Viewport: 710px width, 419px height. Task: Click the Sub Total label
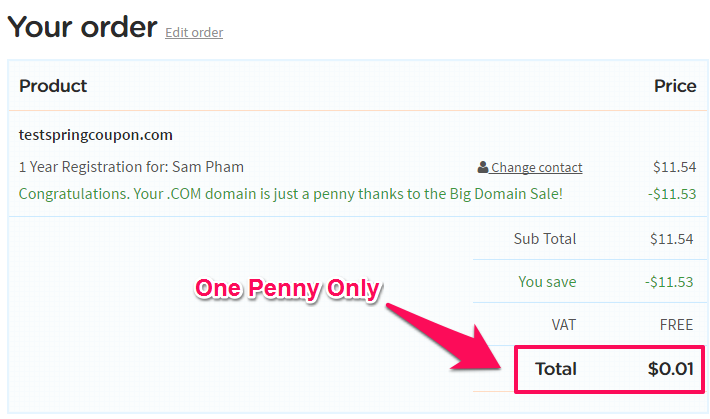545,239
